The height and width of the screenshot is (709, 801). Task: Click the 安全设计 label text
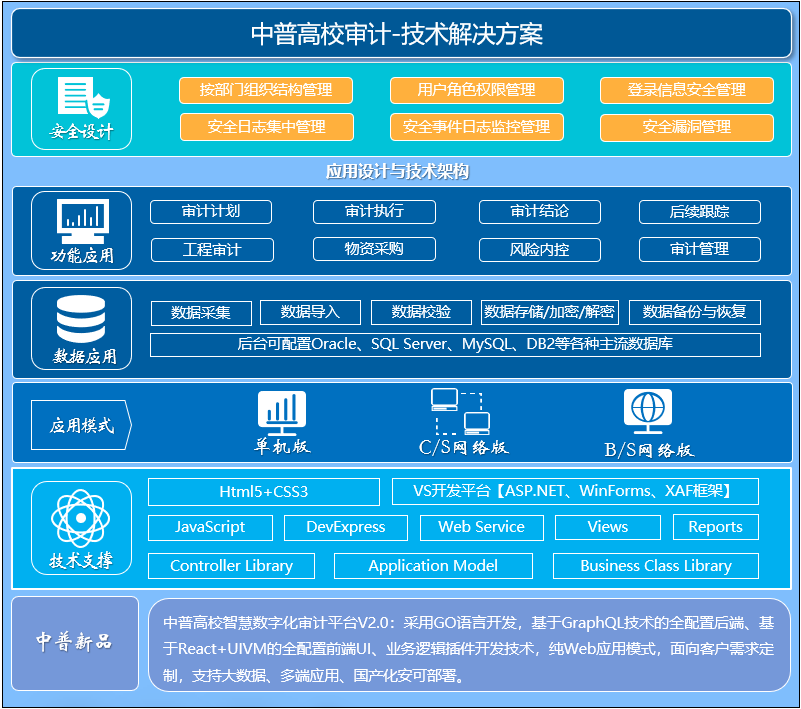82,132
